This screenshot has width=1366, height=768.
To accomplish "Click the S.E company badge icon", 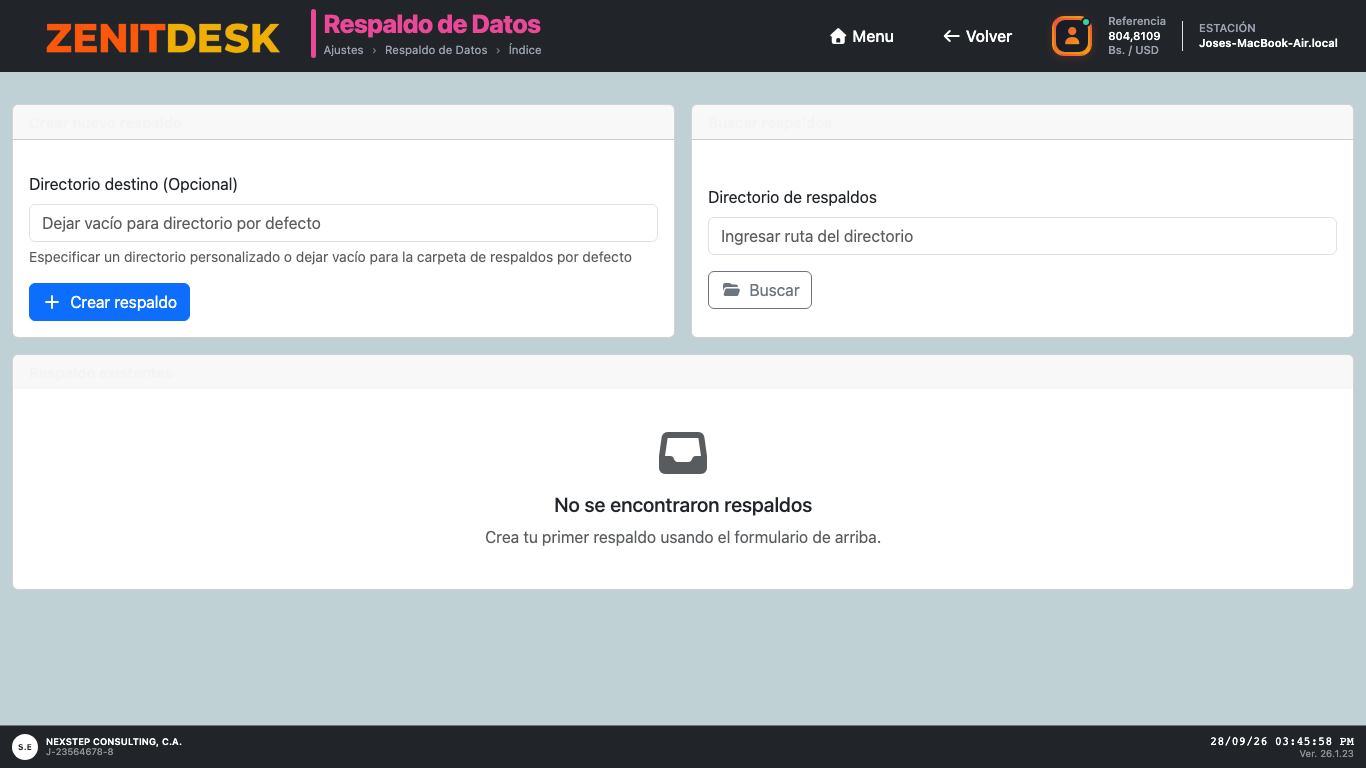I will pos(25,746).
